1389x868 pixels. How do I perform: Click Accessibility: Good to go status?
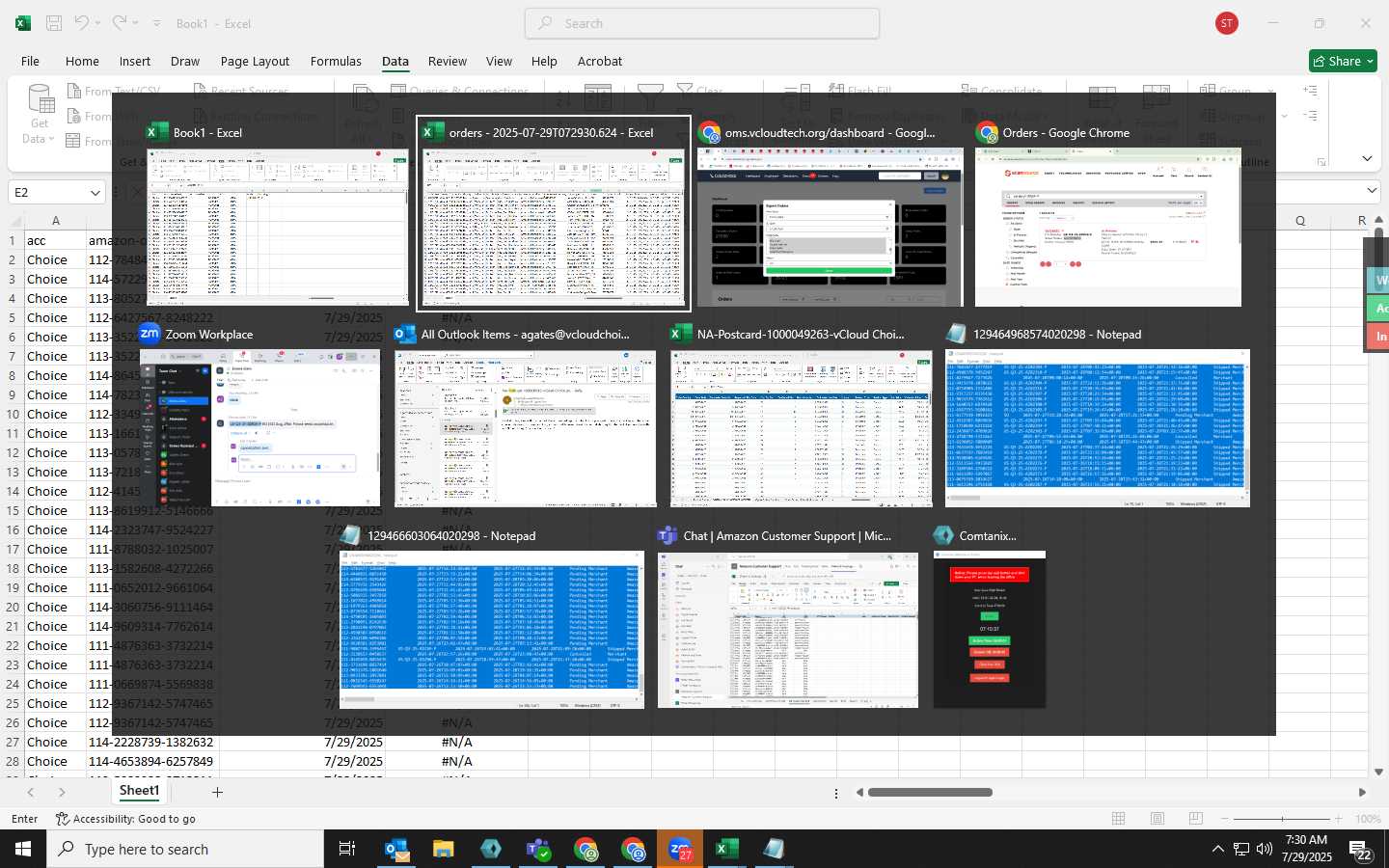125,819
